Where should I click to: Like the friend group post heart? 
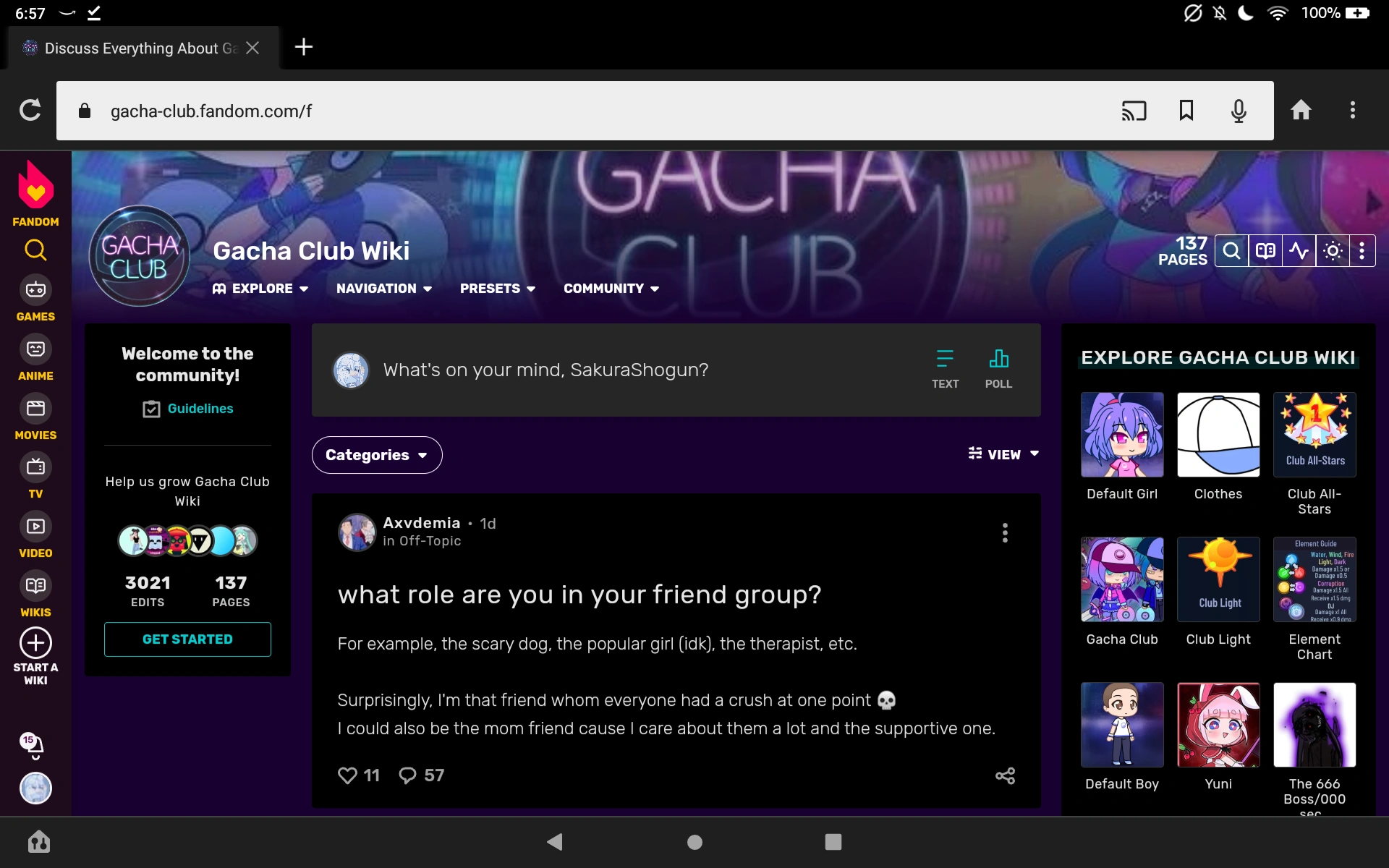pyautogui.click(x=348, y=775)
